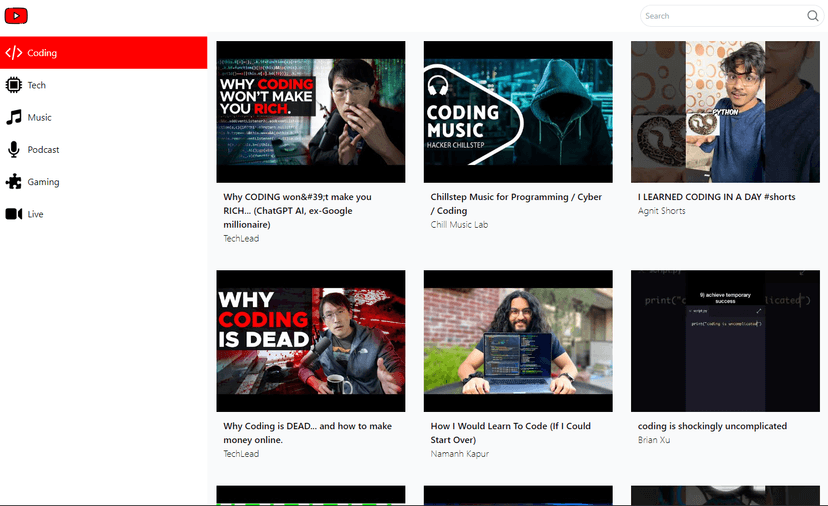Click the Tech chip icon
The width and height of the screenshot is (828, 506).
tap(14, 85)
